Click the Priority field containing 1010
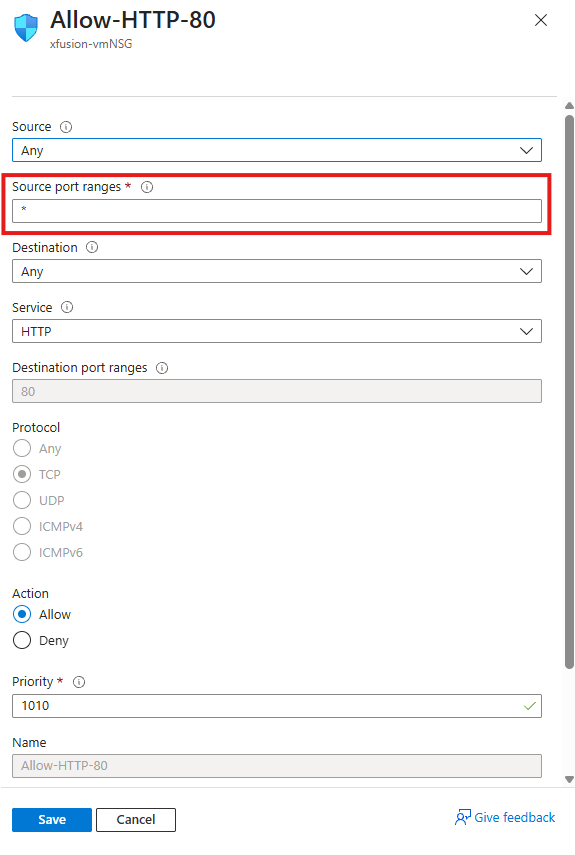This screenshot has height=855, width=575. pyautogui.click(x=277, y=706)
